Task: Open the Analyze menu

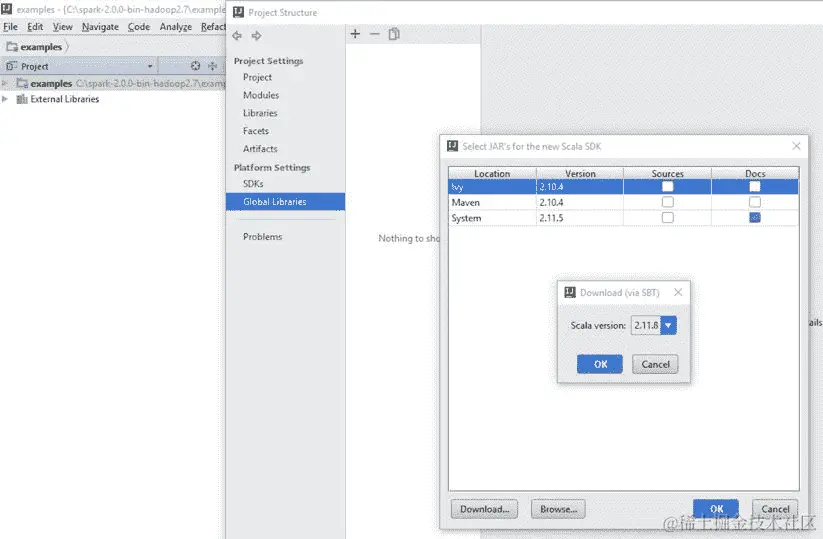Action: click(x=176, y=27)
